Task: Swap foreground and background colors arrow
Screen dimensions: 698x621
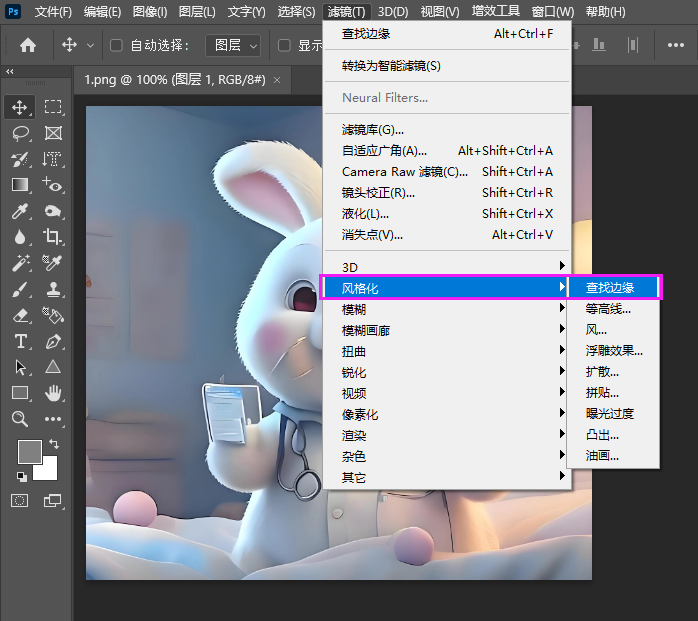Action: pyautogui.click(x=54, y=443)
